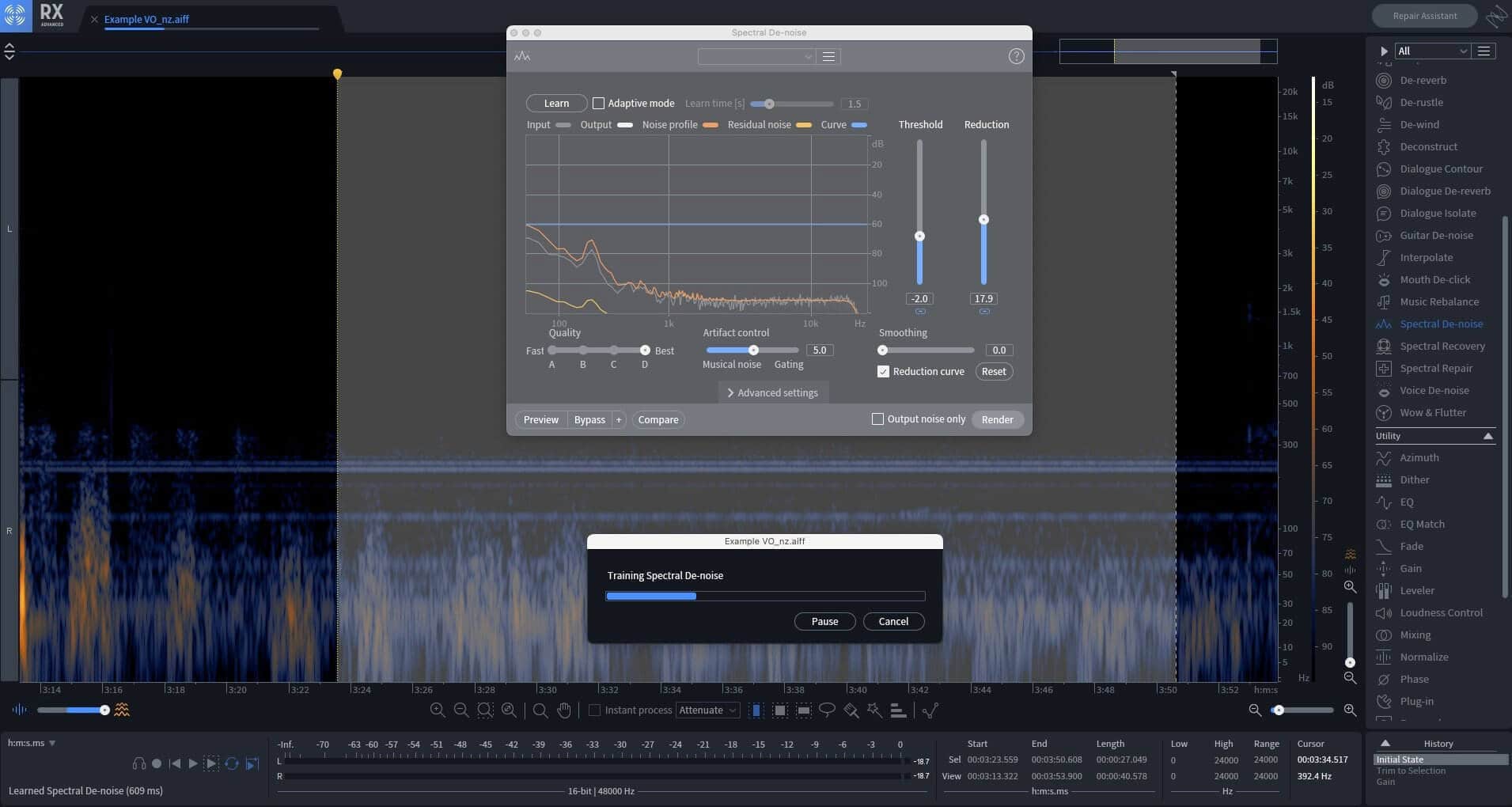Open the Mouth De-click module
The width and height of the screenshot is (1512, 807).
point(1434,279)
